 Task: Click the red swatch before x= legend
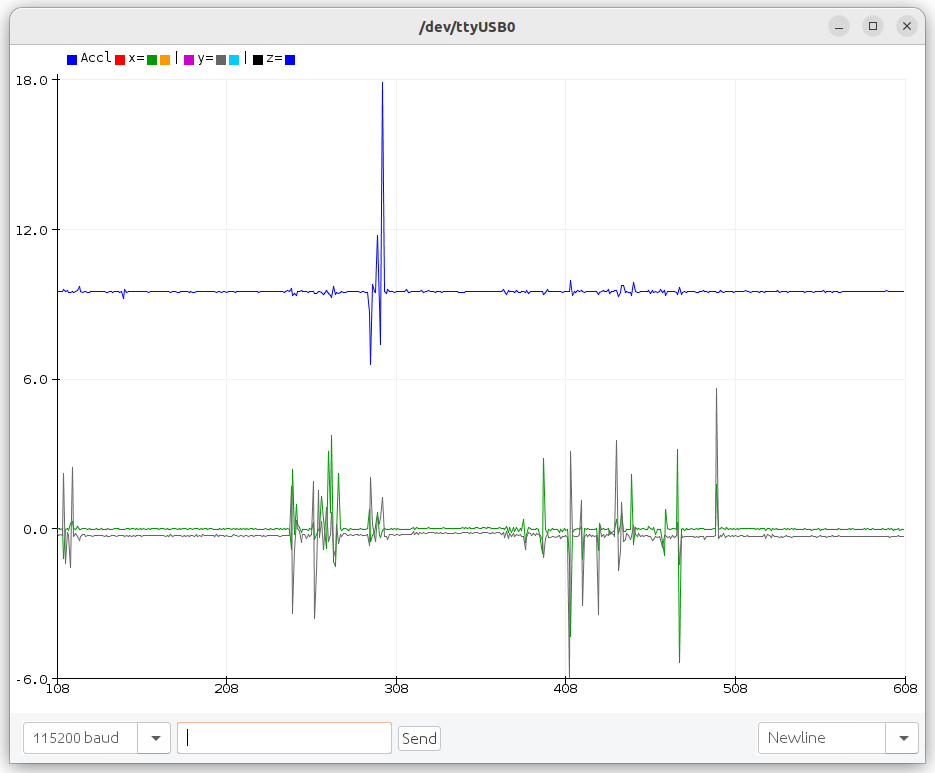coord(120,60)
